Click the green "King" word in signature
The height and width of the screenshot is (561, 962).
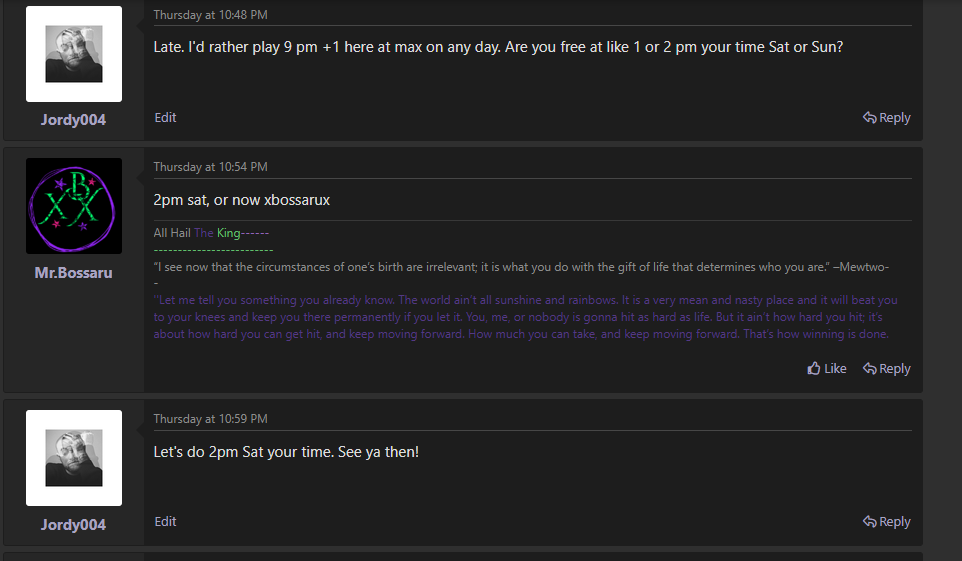229,233
